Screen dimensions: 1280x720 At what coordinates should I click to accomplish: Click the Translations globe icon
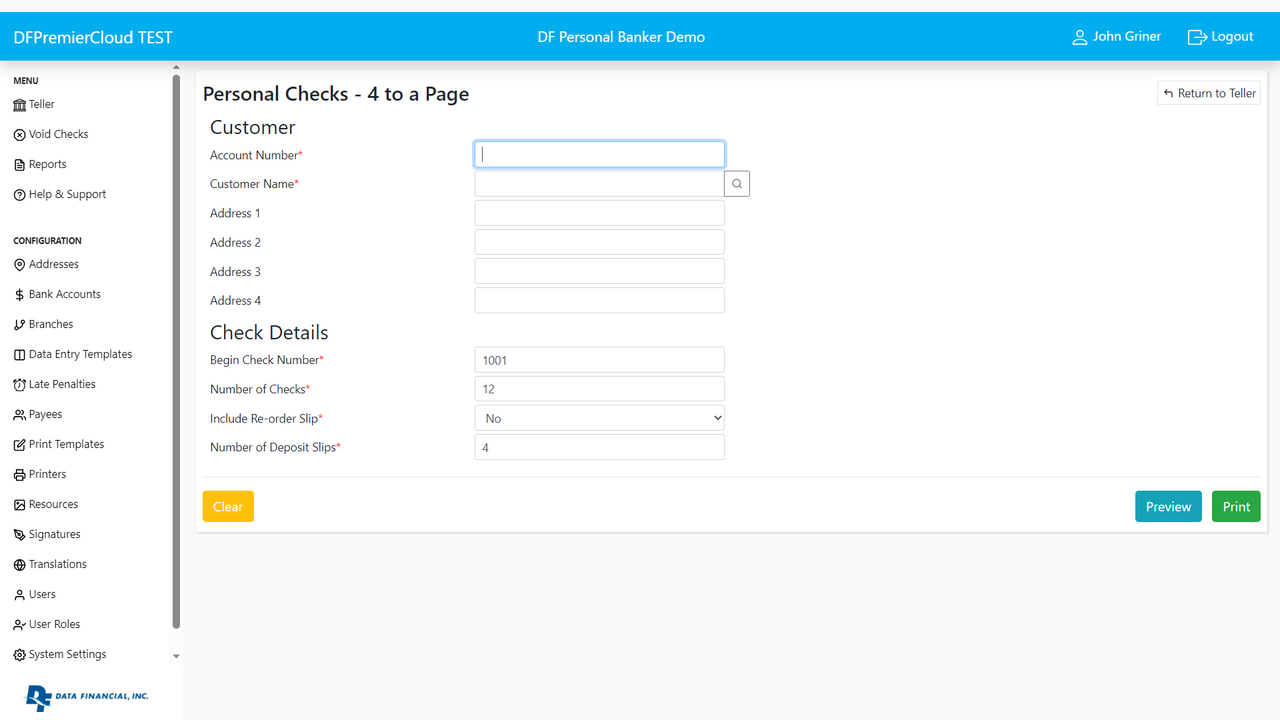[20, 565]
